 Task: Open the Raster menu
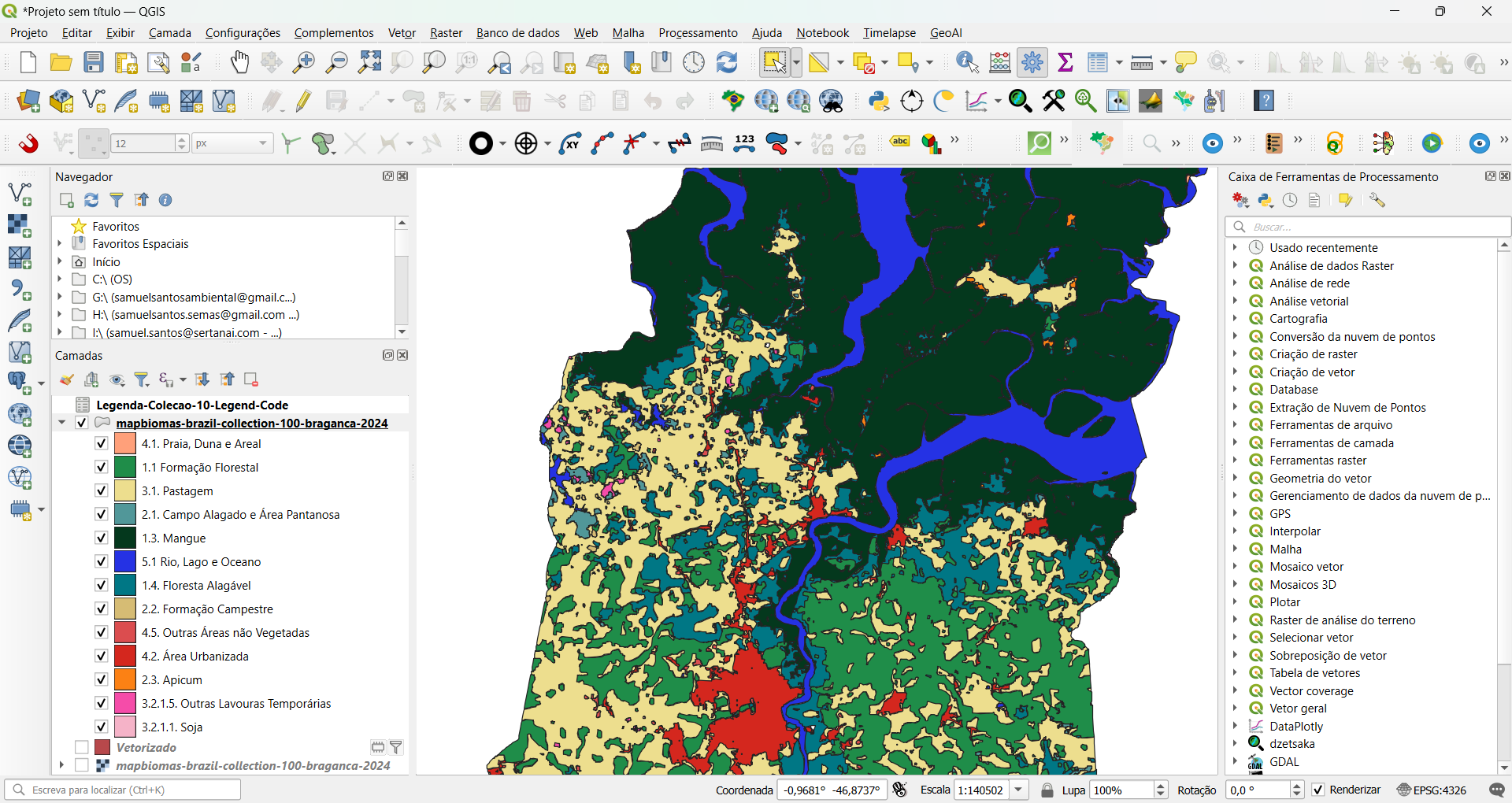pos(445,33)
